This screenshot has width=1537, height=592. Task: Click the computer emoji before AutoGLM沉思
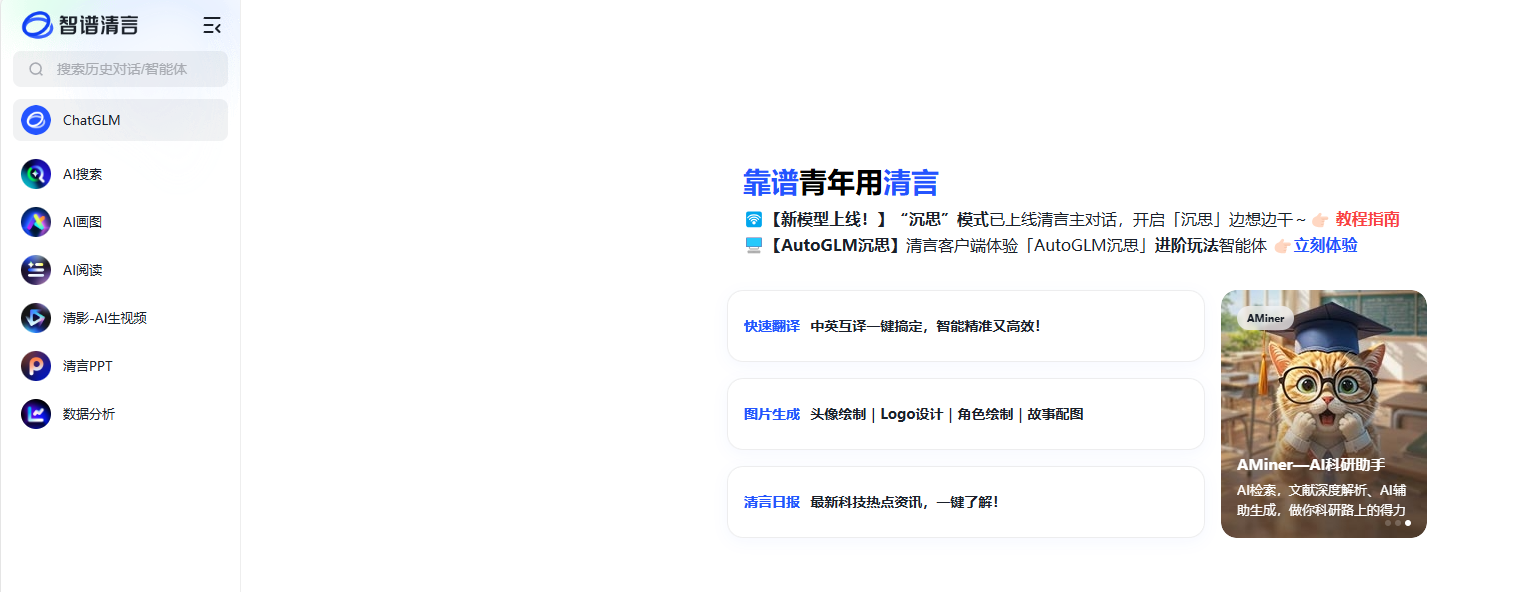[753, 245]
